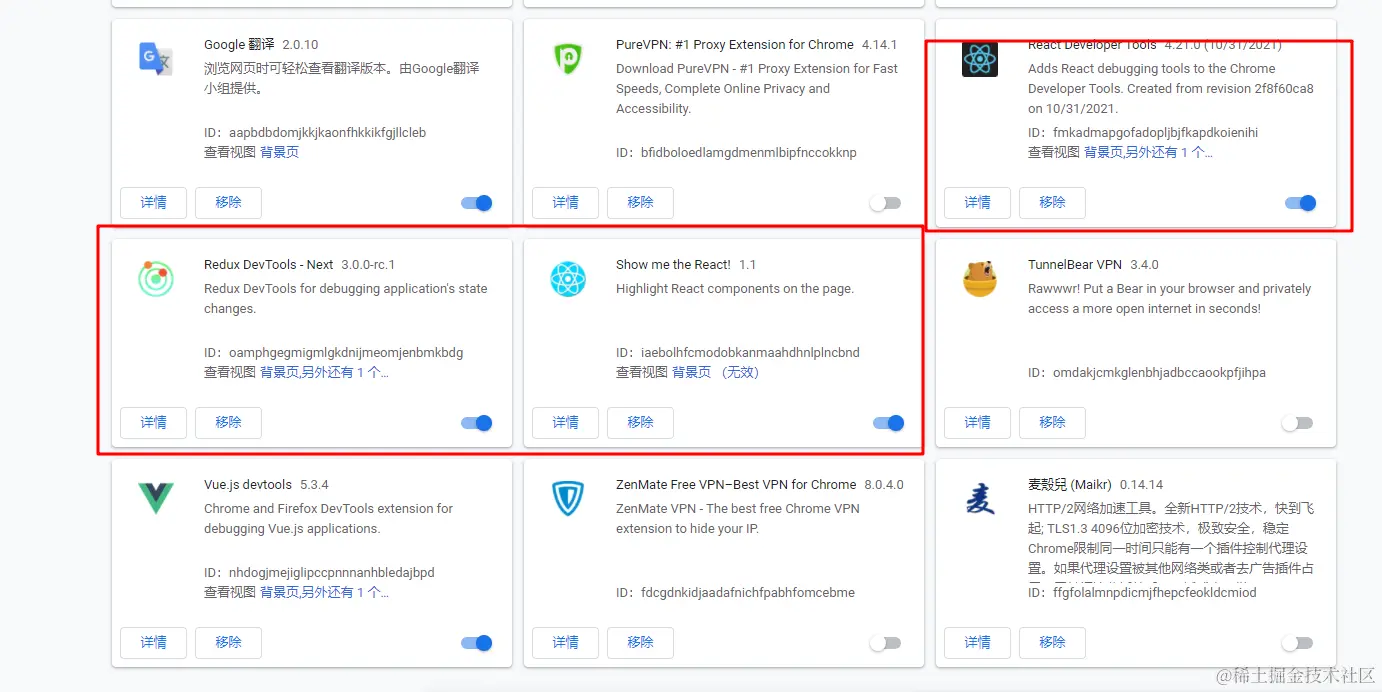Click the Redux DevTools icon
Screen dimensions: 1382x692
tap(156, 279)
